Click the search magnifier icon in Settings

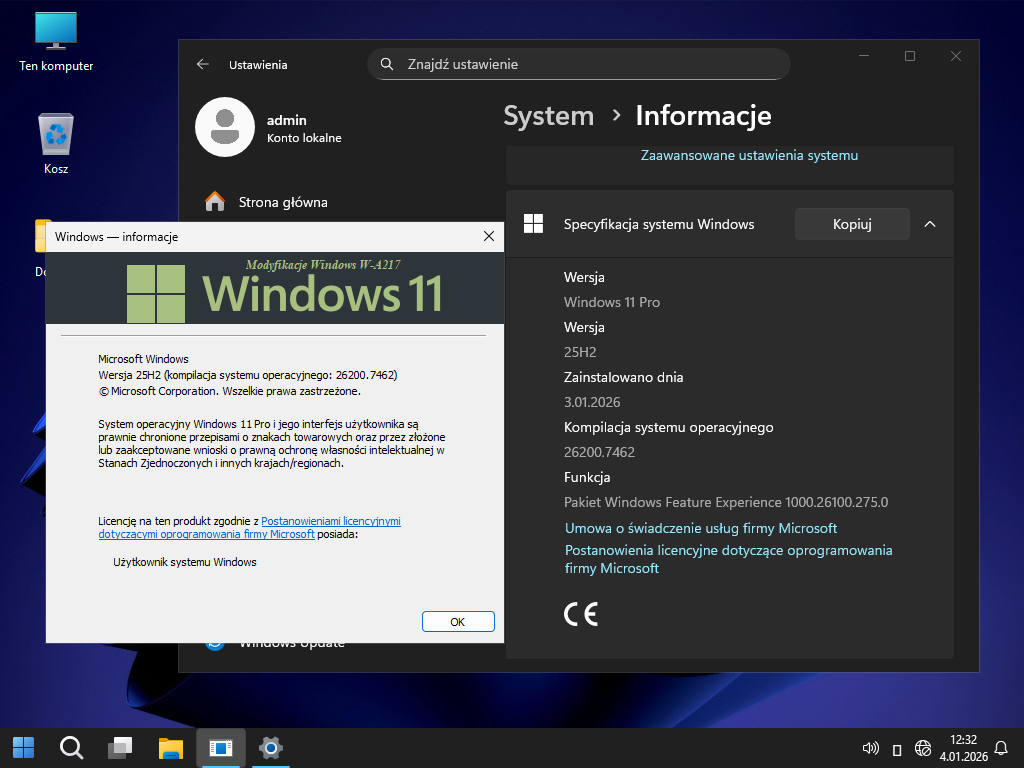(x=387, y=64)
